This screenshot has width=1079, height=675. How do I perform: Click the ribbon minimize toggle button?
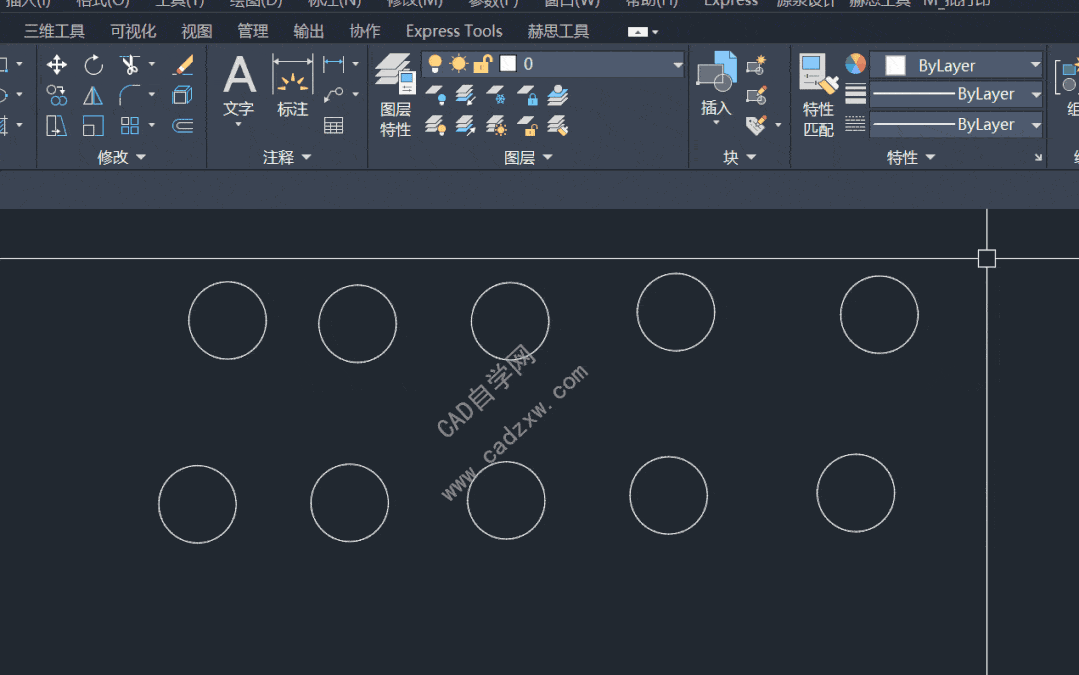638,32
